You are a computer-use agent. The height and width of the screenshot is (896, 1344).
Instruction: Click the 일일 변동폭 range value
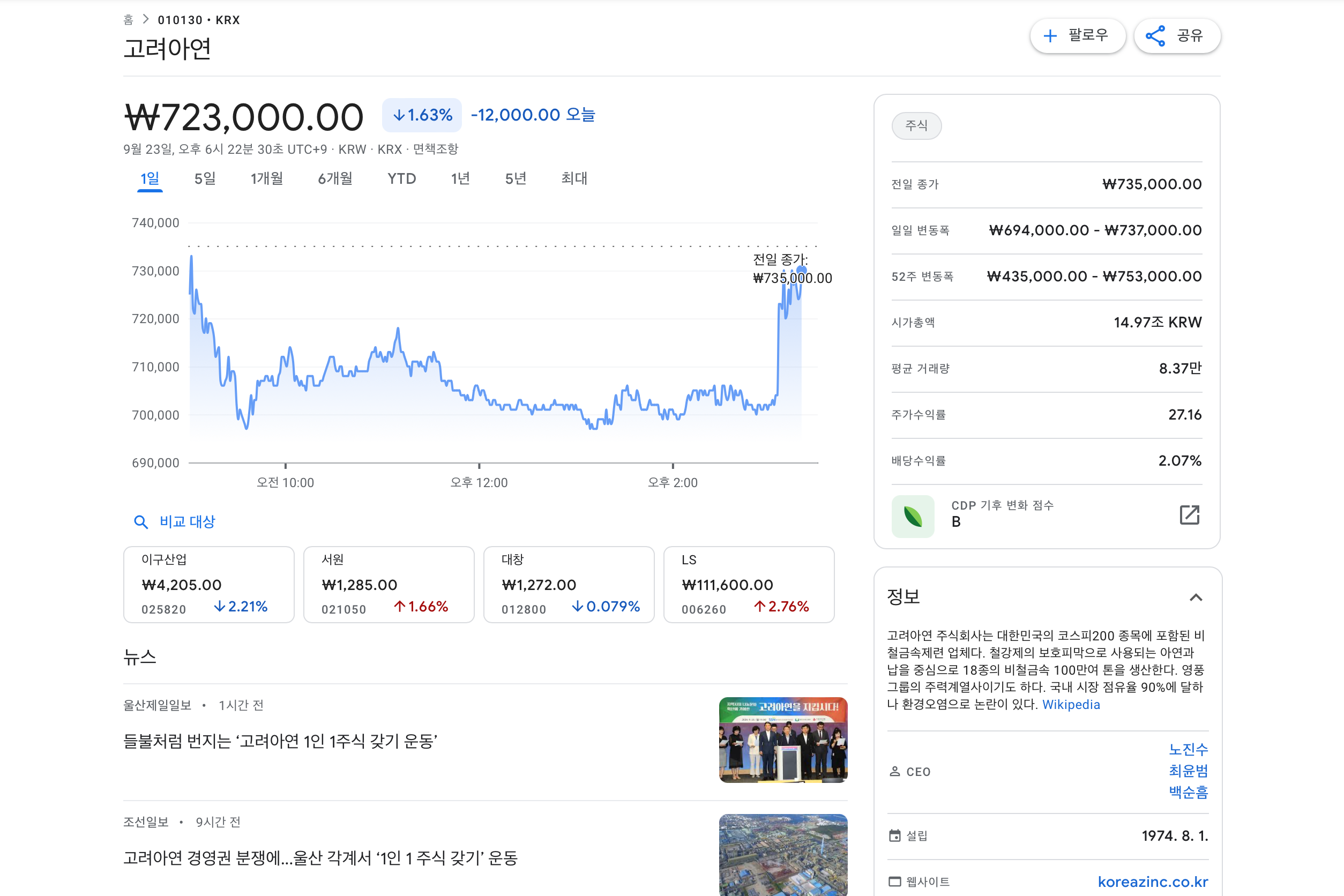point(1095,230)
